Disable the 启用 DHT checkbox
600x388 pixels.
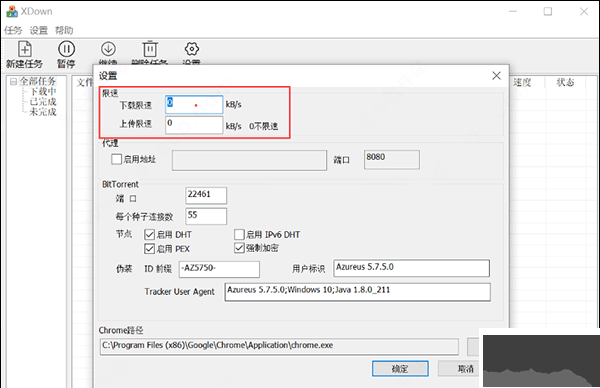coord(149,234)
